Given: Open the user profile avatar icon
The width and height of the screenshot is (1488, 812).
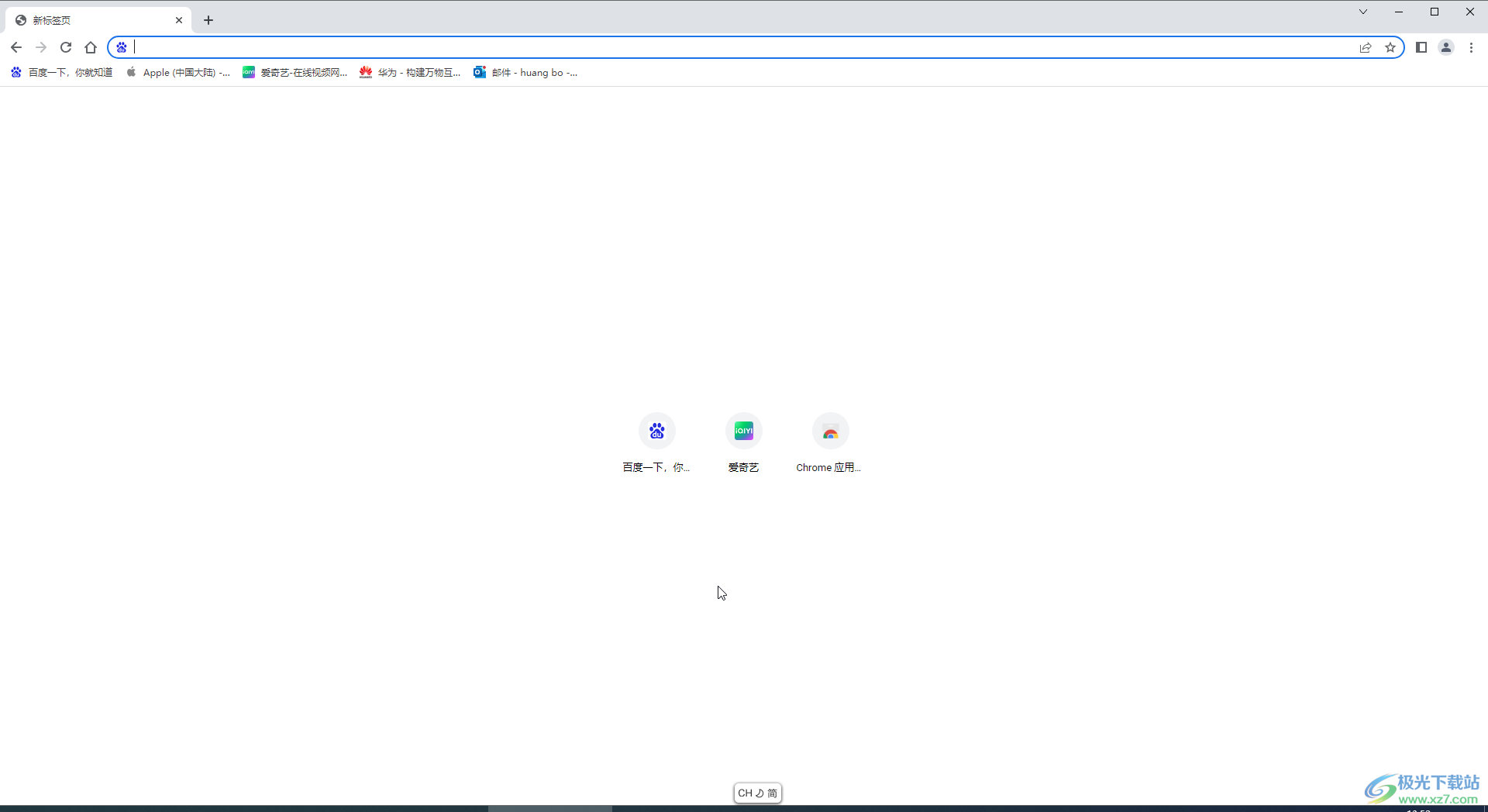Looking at the screenshot, I should click(x=1446, y=47).
